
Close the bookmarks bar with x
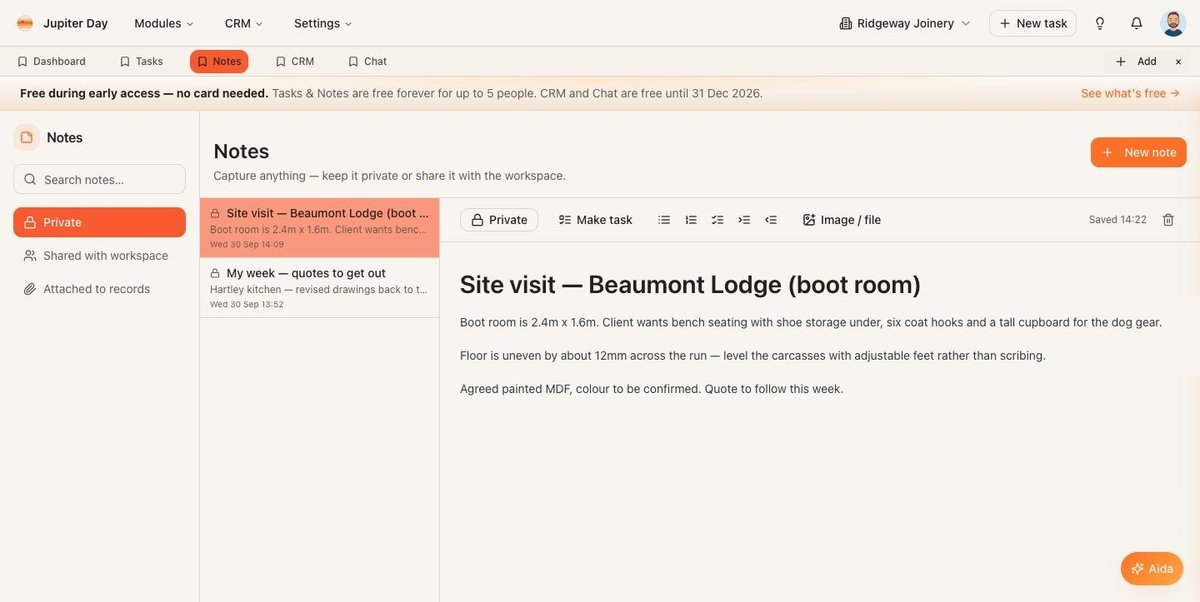tap(1178, 61)
